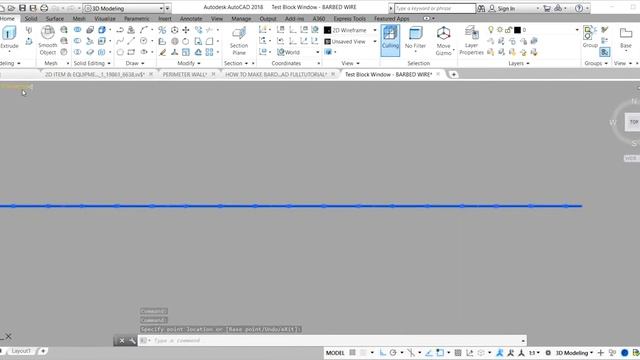The image size is (640, 360).
Task: Open the Autodesk App Store cart icon
Action: (547, 8)
